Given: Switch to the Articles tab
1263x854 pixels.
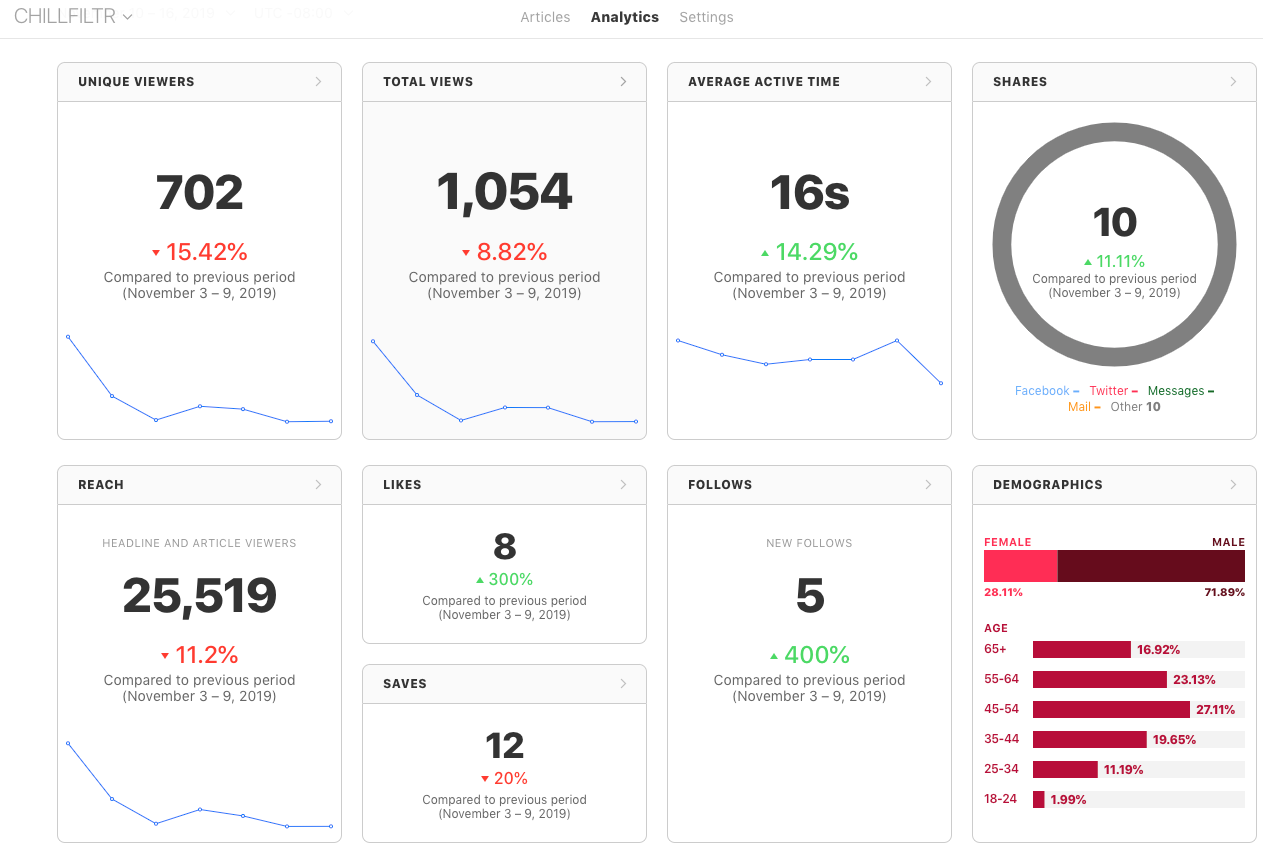Looking at the screenshot, I should (x=545, y=17).
